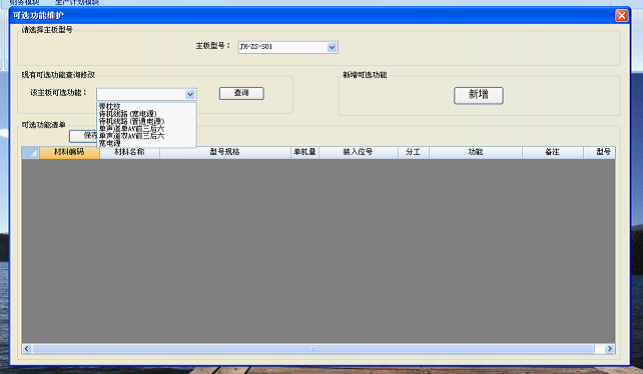Sort by 材料编码 column header
Screen dimensions: 643x374
click(69, 153)
